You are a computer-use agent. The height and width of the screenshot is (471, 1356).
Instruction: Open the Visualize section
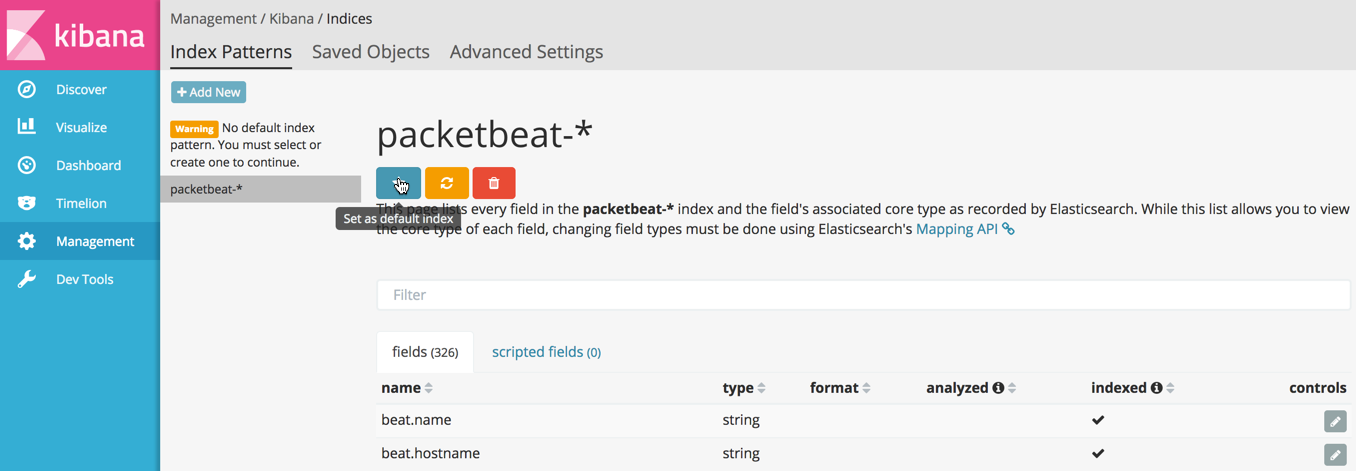pyautogui.click(x=80, y=128)
